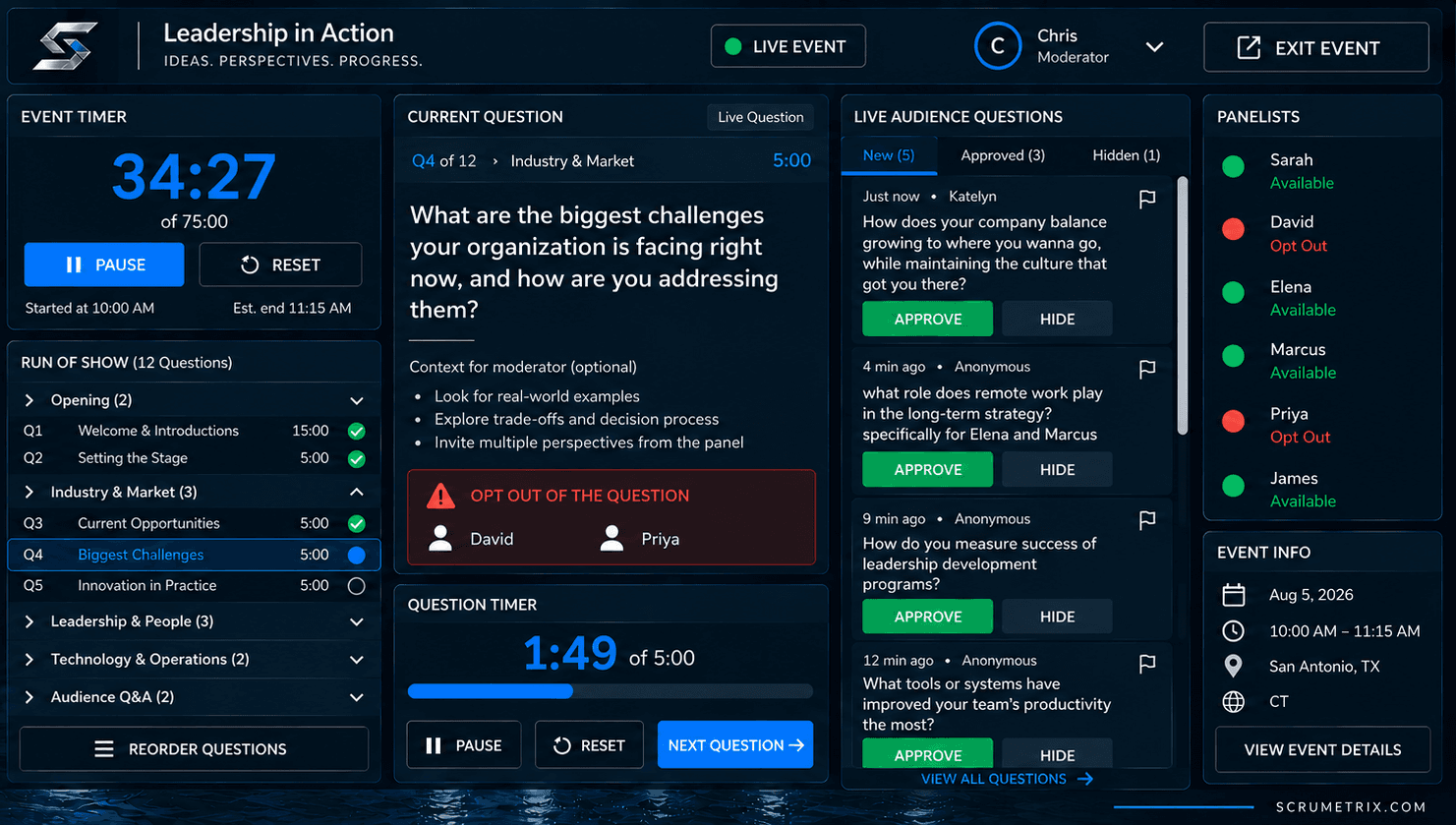Image resolution: width=1456 pixels, height=825 pixels.
Task: Approve Katelyn's audience question
Action: (x=927, y=319)
